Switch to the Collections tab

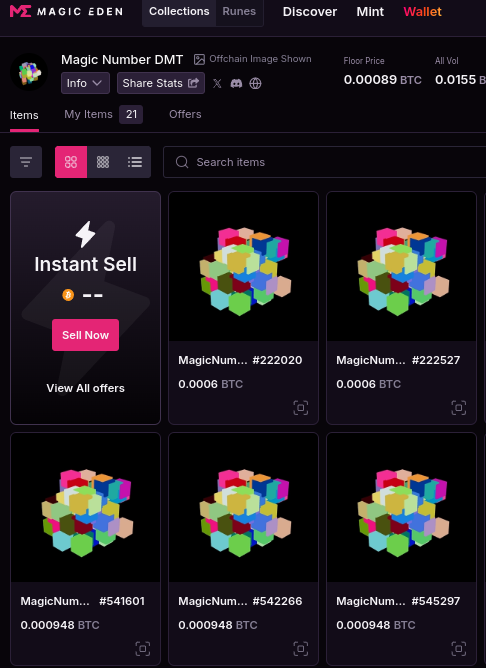coord(179,12)
